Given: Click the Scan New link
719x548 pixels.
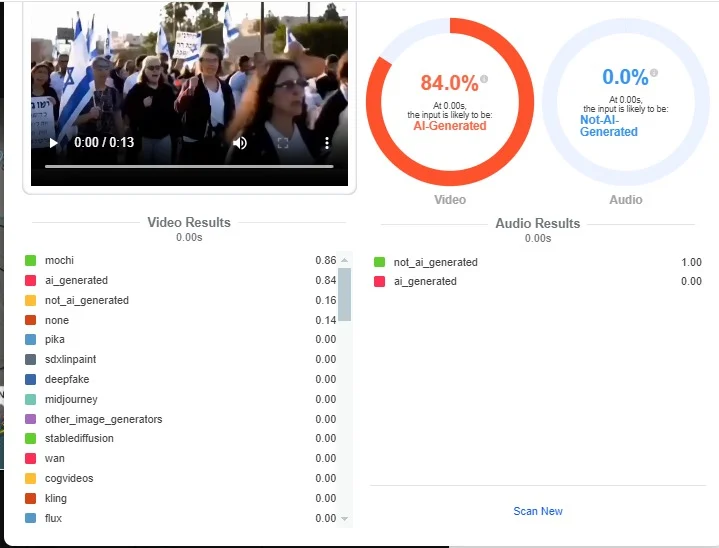Looking at the screenshot, I should tap(538, 511).
